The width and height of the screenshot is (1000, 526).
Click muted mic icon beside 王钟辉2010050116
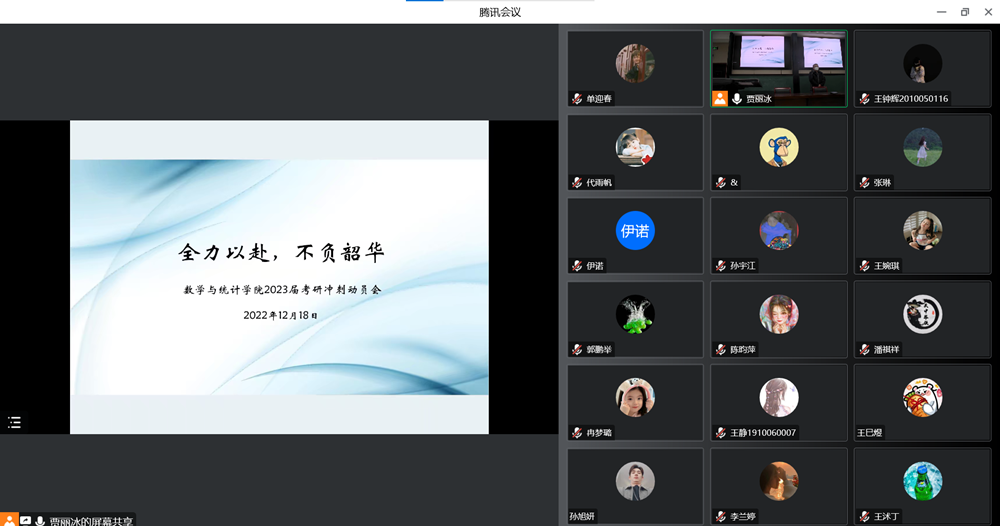coord(864,99)
